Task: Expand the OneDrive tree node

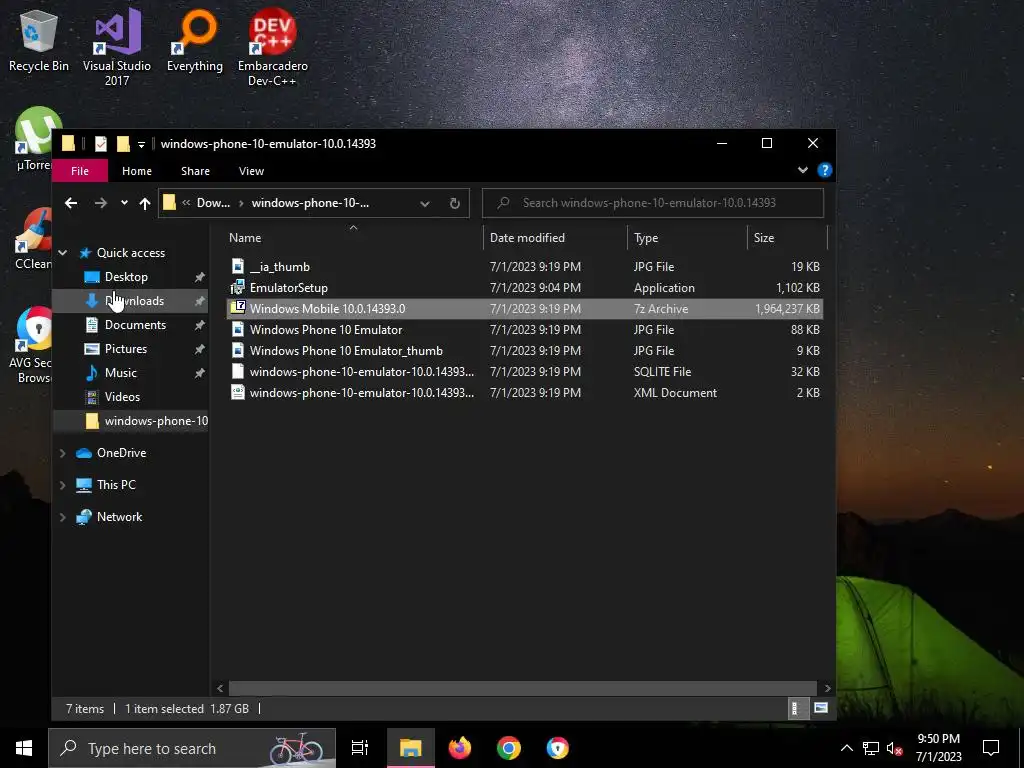Action: pos(63,453)
